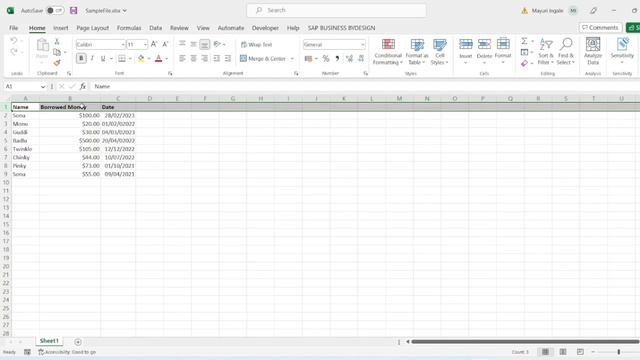Viewport: 640px width, 360px height.
Task: Open the Page Layout tab
Action: click(x=93, y=28)
